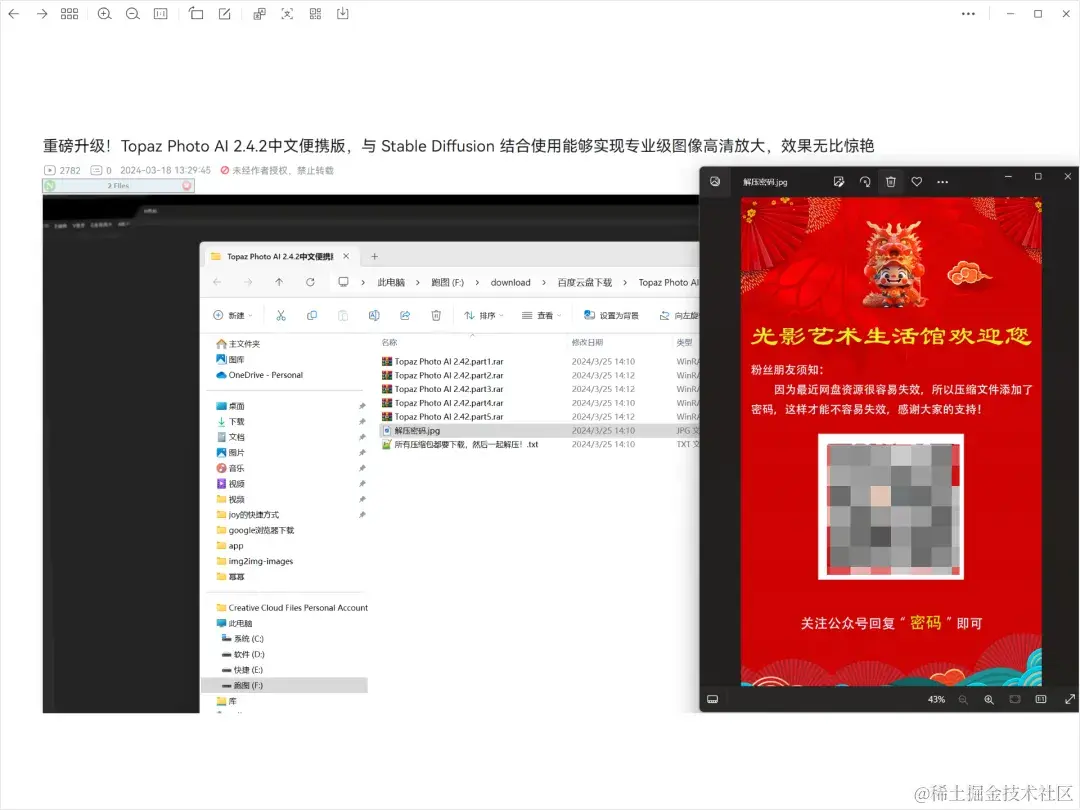
Task: Favorite the picture with the heart icon
Action: point(917,182)
